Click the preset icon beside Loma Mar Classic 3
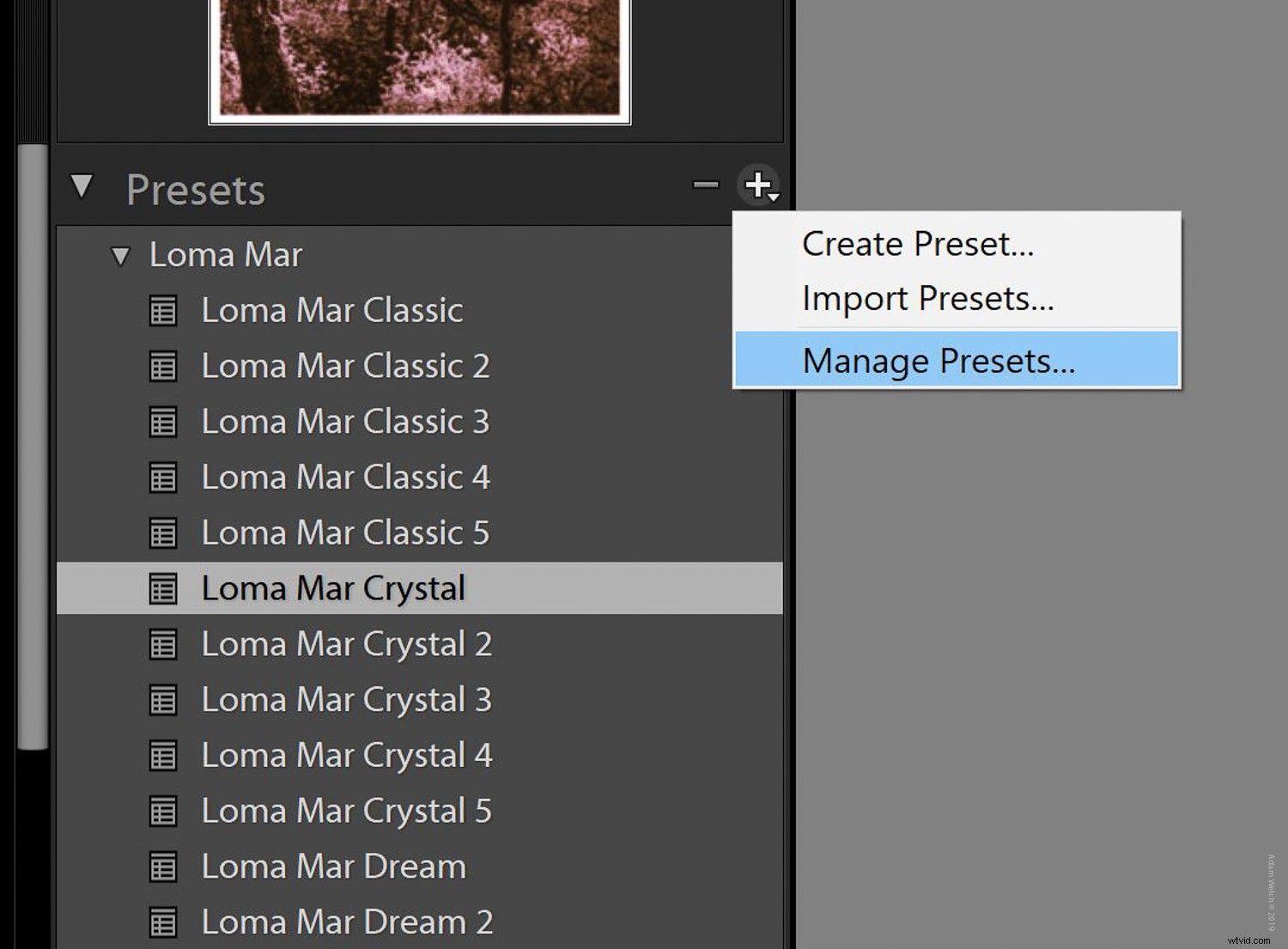 163,422
